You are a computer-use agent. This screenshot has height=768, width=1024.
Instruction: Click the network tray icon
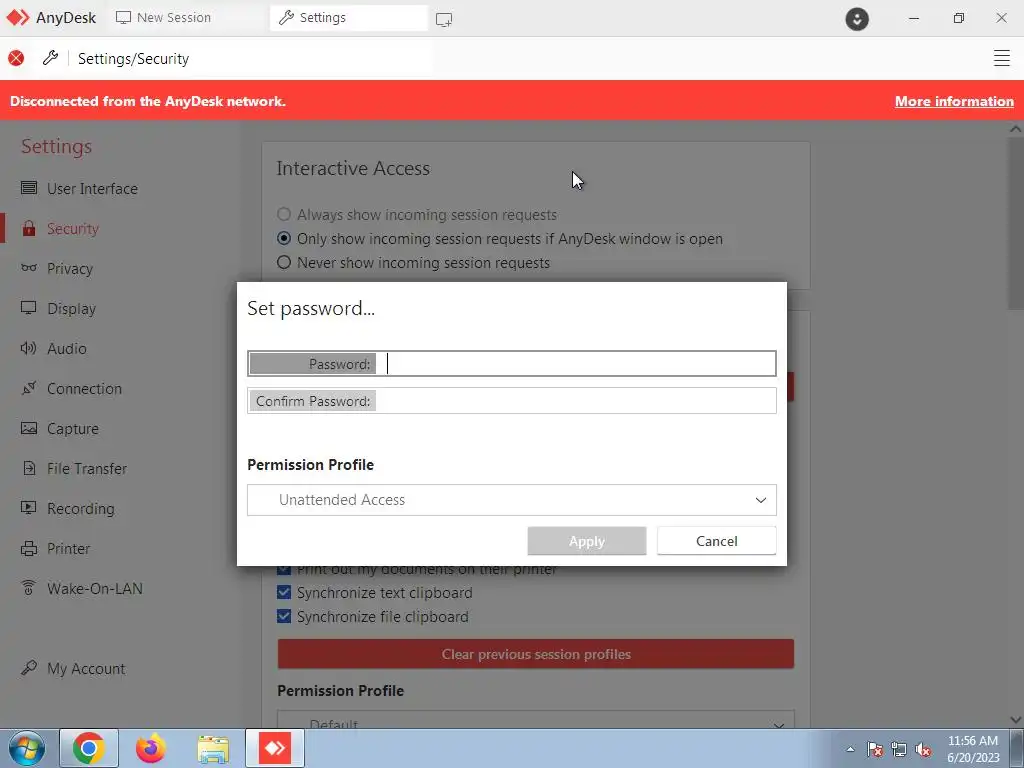point(899,750)
